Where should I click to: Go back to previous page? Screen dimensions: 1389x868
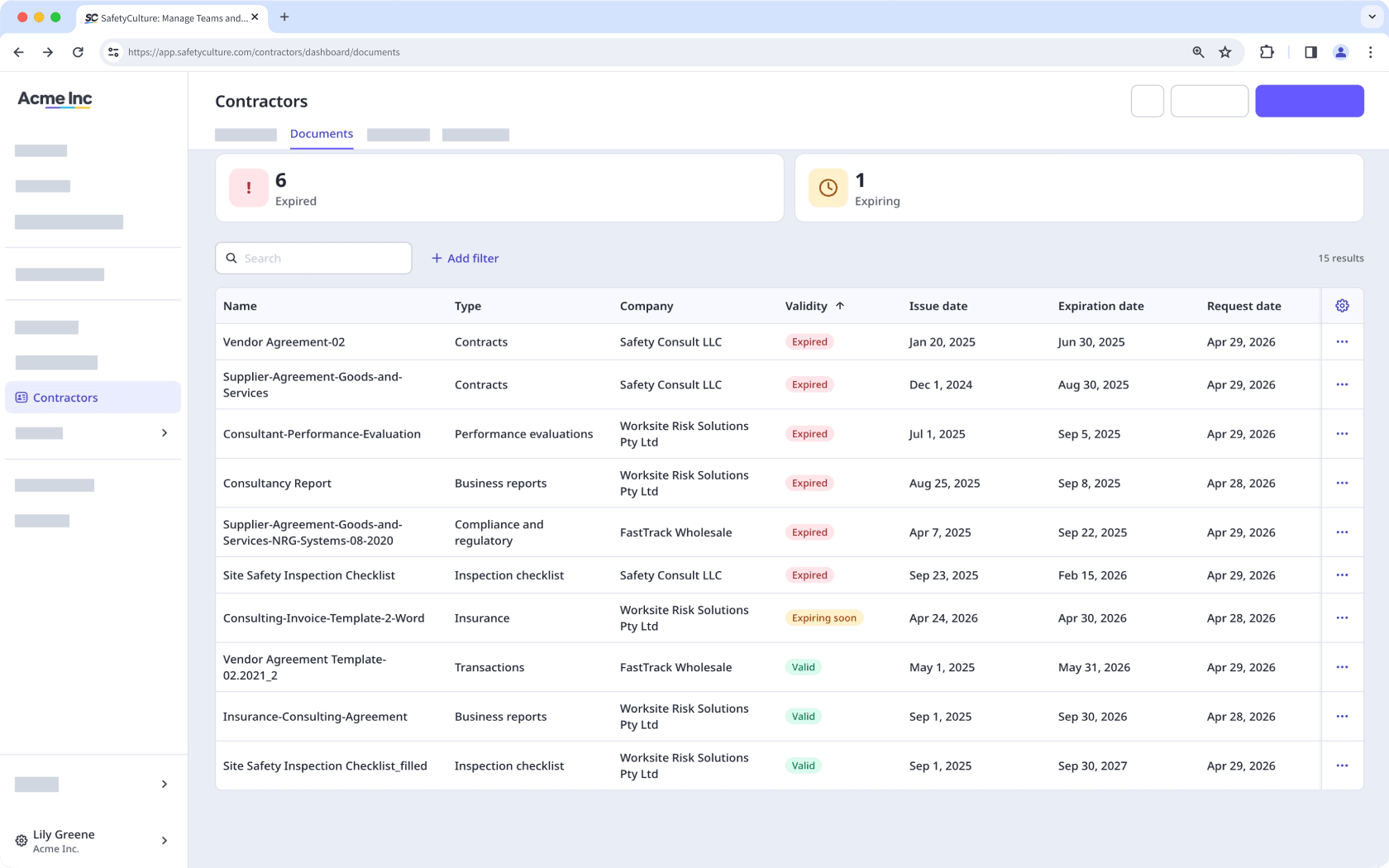(x=19, y=52)
